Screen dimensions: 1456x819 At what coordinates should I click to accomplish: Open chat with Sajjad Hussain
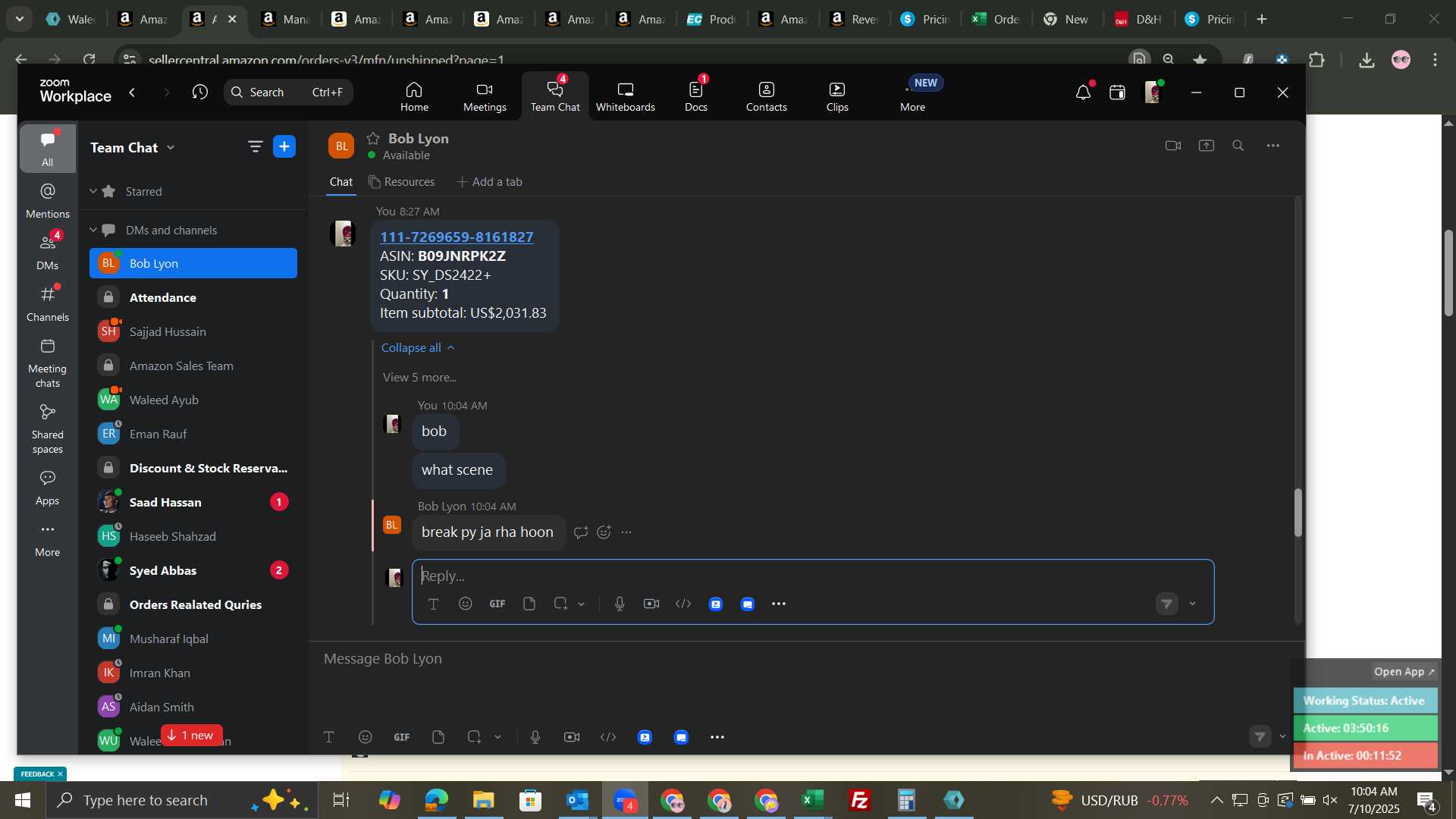[x=193, y=331]
